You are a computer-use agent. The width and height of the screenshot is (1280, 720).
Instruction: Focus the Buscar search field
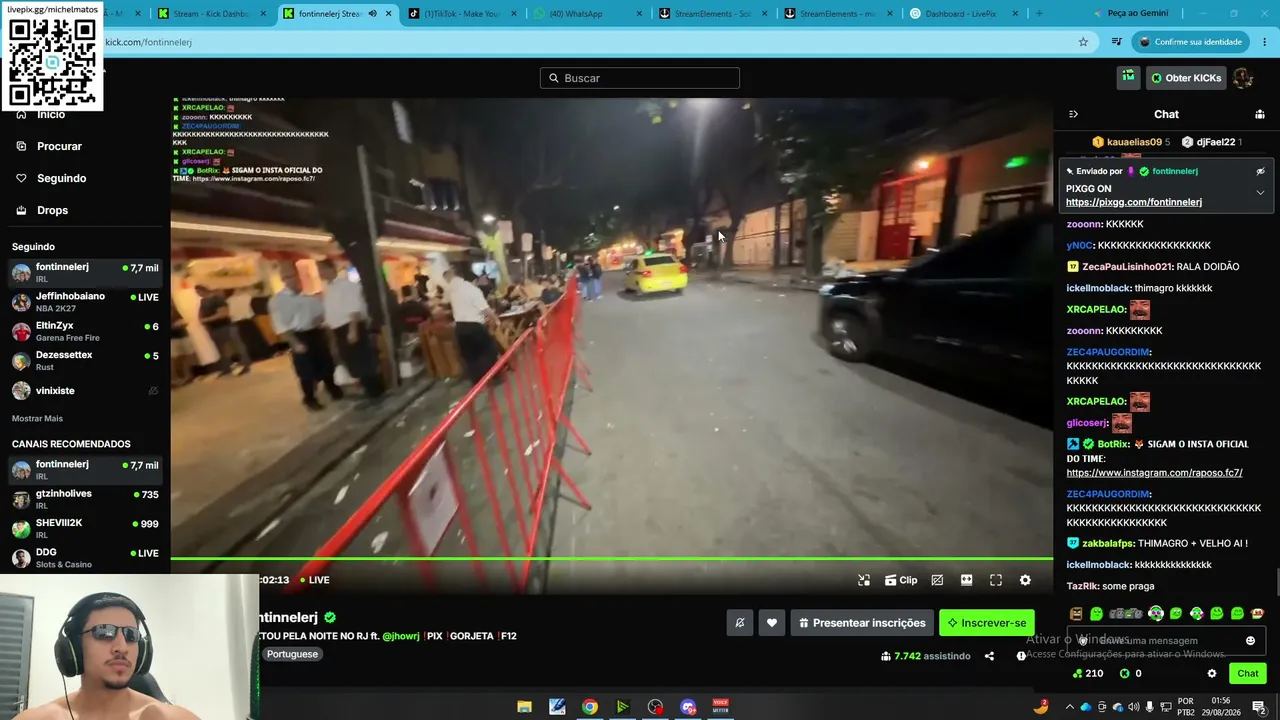click(640, 78)
